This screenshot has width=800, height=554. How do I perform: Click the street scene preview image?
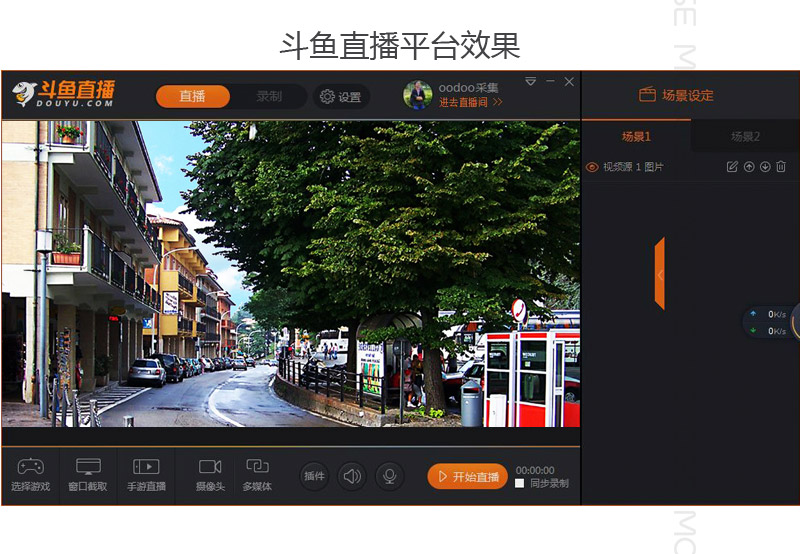[291, 273]
